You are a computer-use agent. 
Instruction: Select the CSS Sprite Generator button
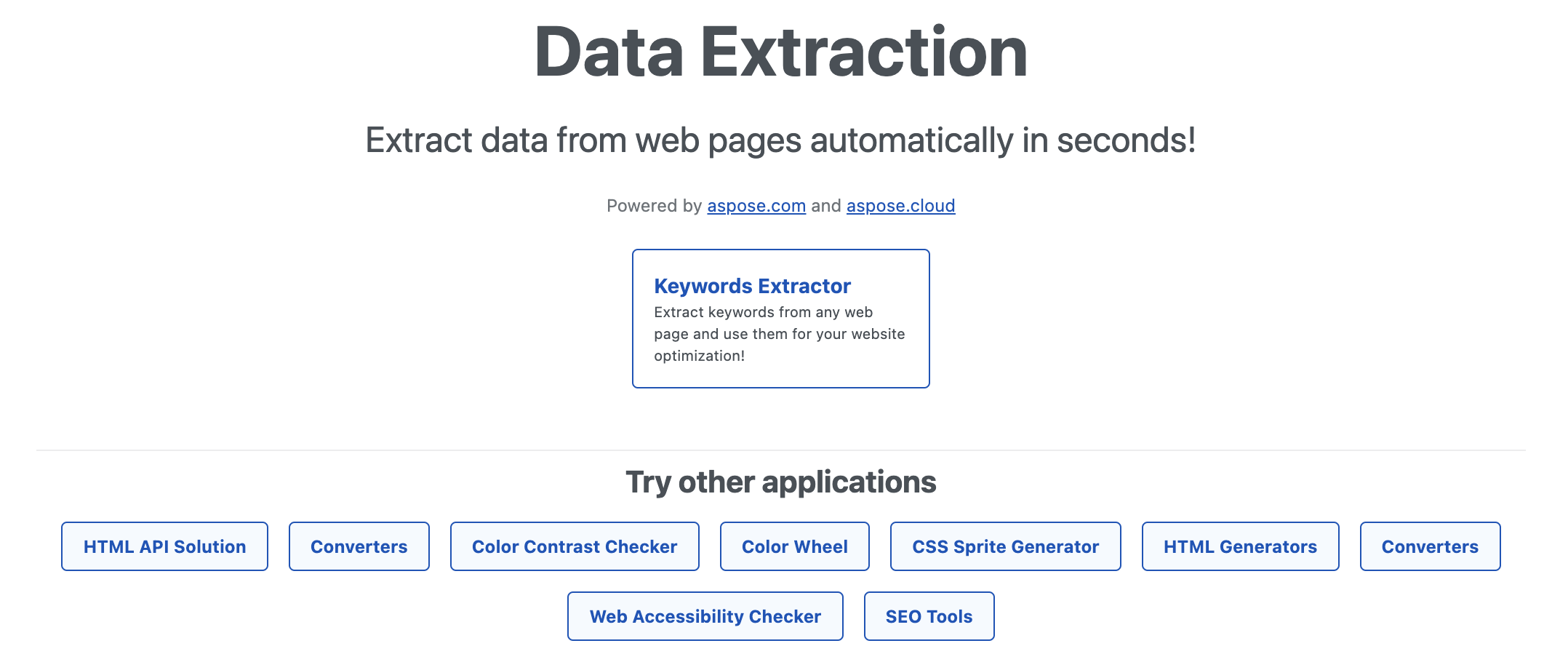point(1005,546)
